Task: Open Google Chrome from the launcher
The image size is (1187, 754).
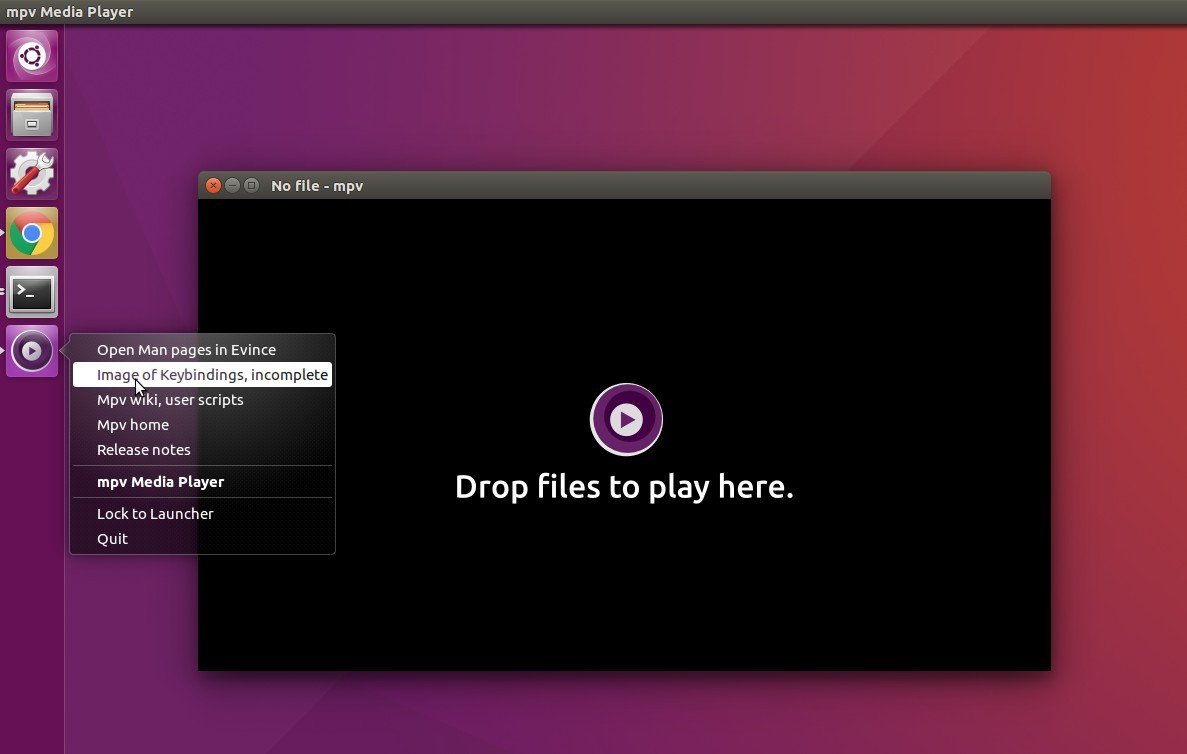Action: pos(32,233)
